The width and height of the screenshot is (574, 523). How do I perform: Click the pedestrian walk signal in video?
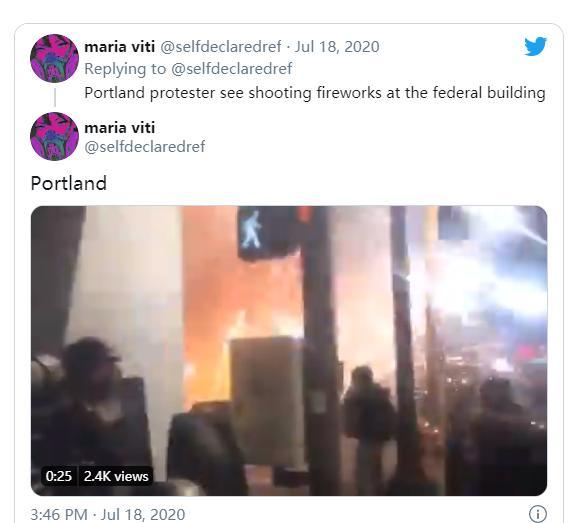pos(251,229)
